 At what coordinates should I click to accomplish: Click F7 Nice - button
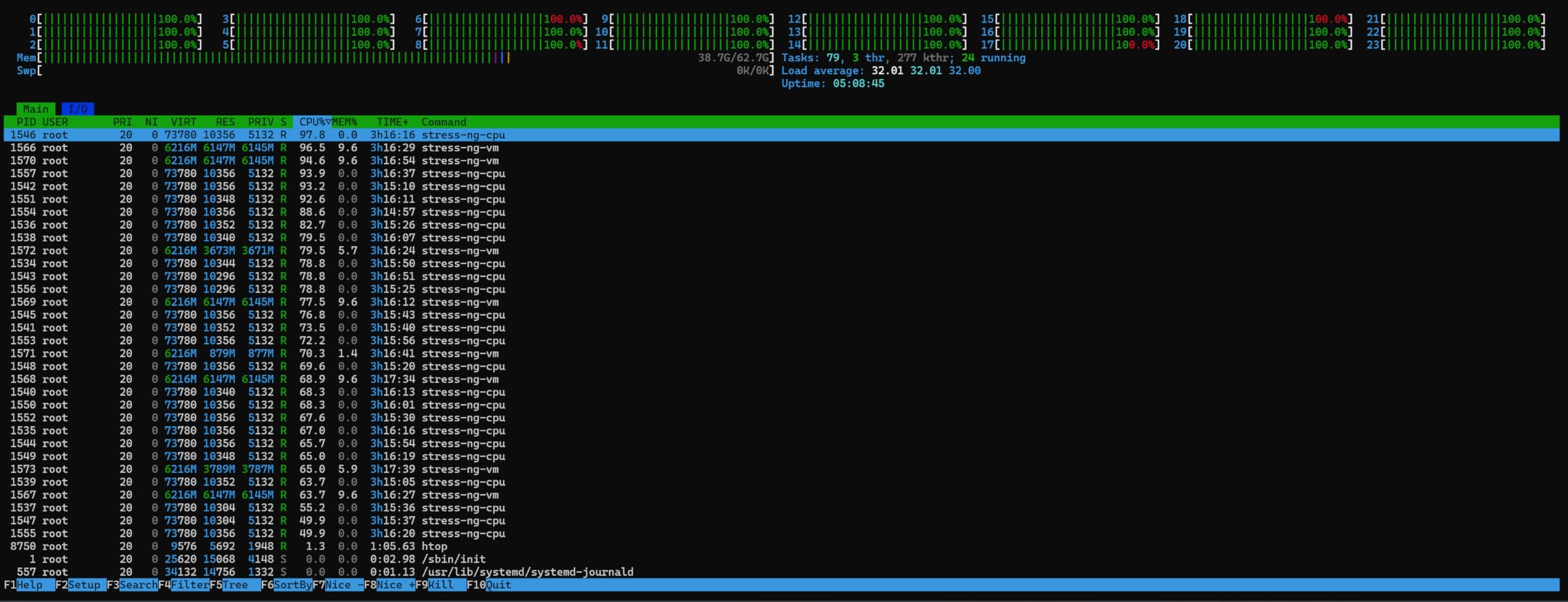(x=339, y=585)
